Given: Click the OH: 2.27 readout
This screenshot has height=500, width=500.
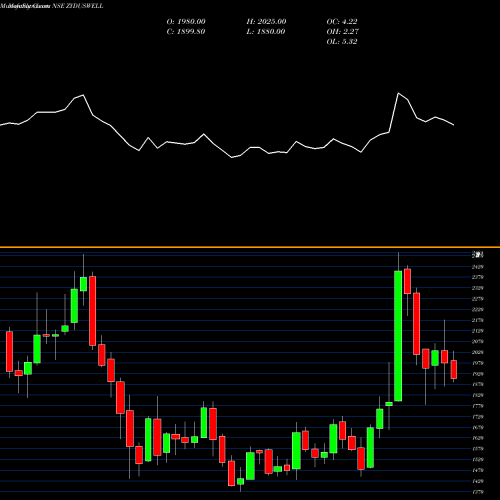Looking at the screenshot, I should (343, 32).
